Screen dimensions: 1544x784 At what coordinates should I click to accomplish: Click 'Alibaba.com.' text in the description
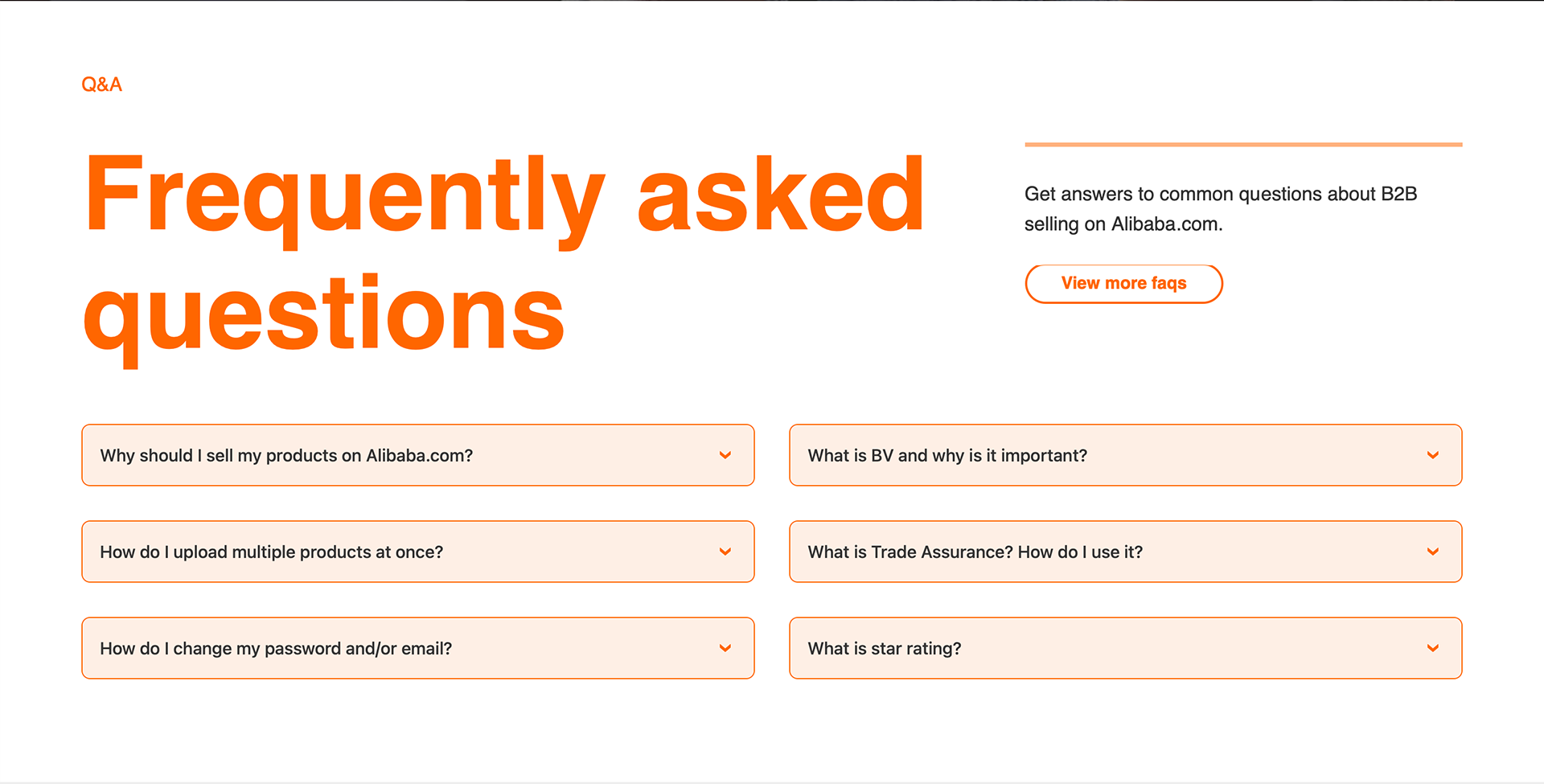[1166, 224]
